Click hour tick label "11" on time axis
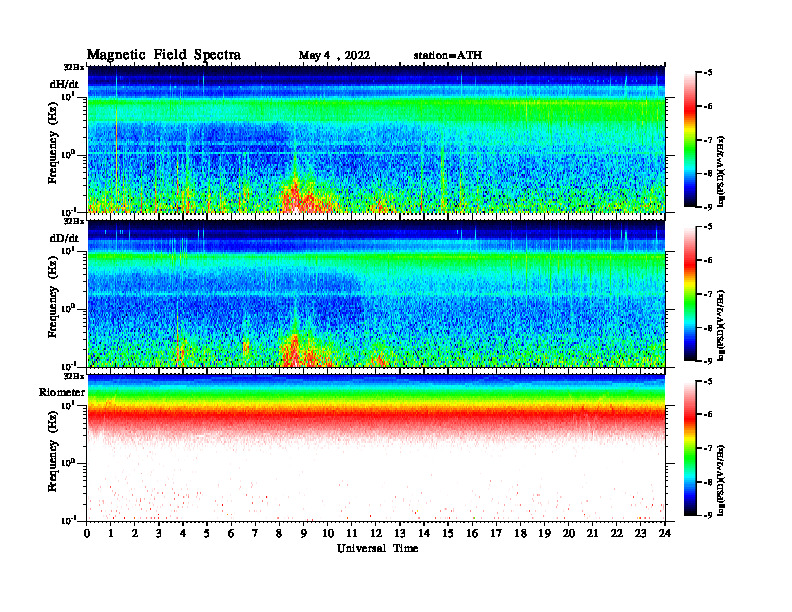The image size is (792, 612). (352, 533)
